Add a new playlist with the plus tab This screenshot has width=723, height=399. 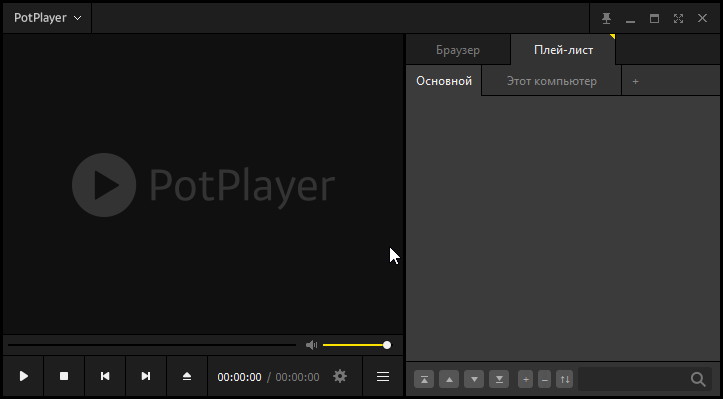(635, 81)
